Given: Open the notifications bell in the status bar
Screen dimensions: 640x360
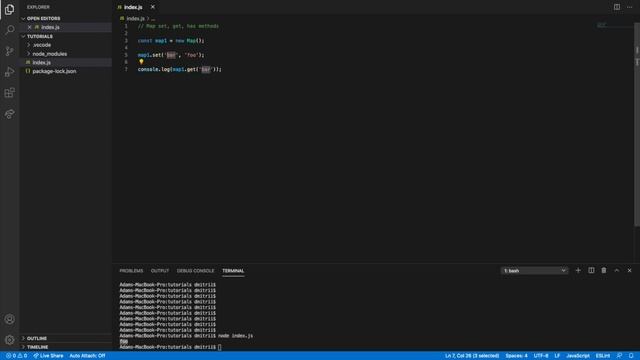Looking at the screenshot, I should tap(631, 356).
